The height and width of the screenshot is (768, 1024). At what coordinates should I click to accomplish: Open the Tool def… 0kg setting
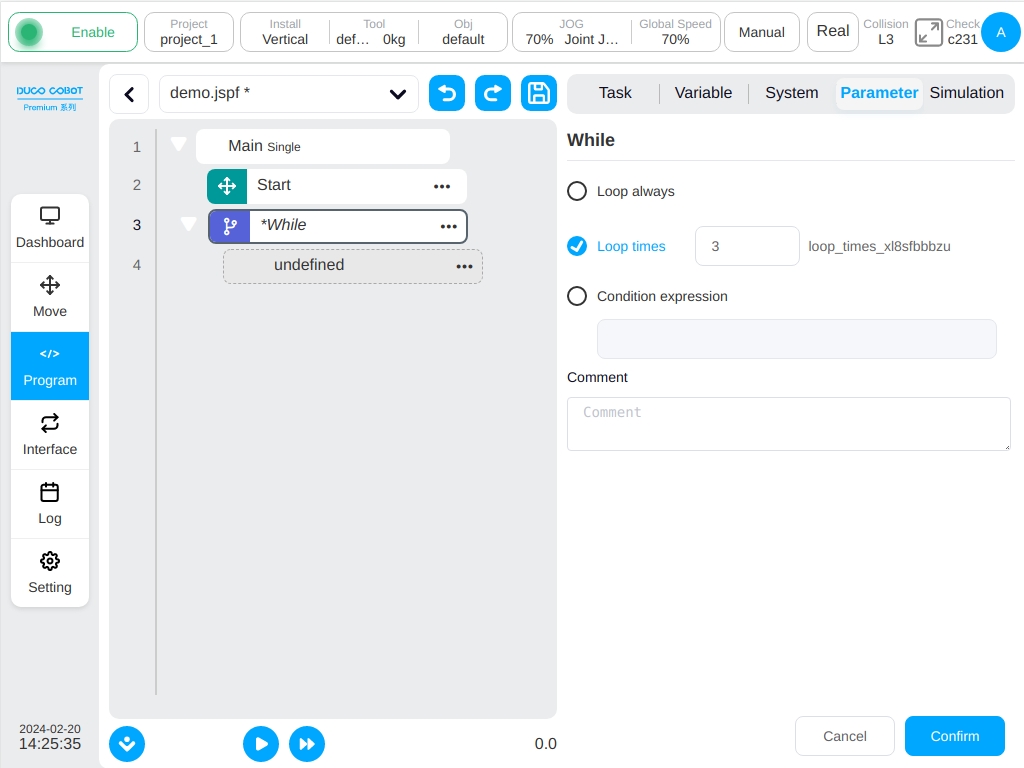pos(373,32)
